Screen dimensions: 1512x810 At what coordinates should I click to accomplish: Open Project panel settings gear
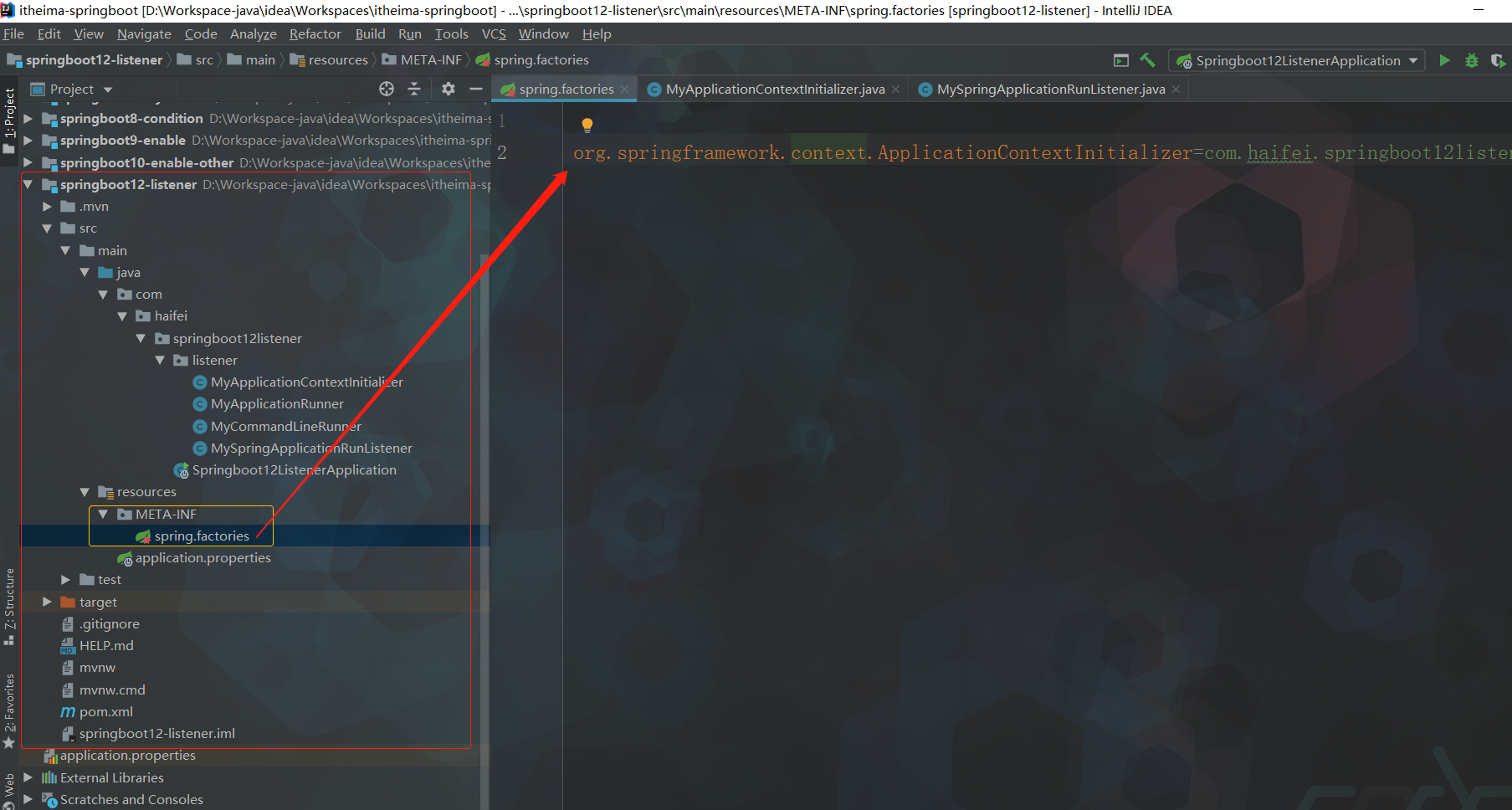point(448,89)
